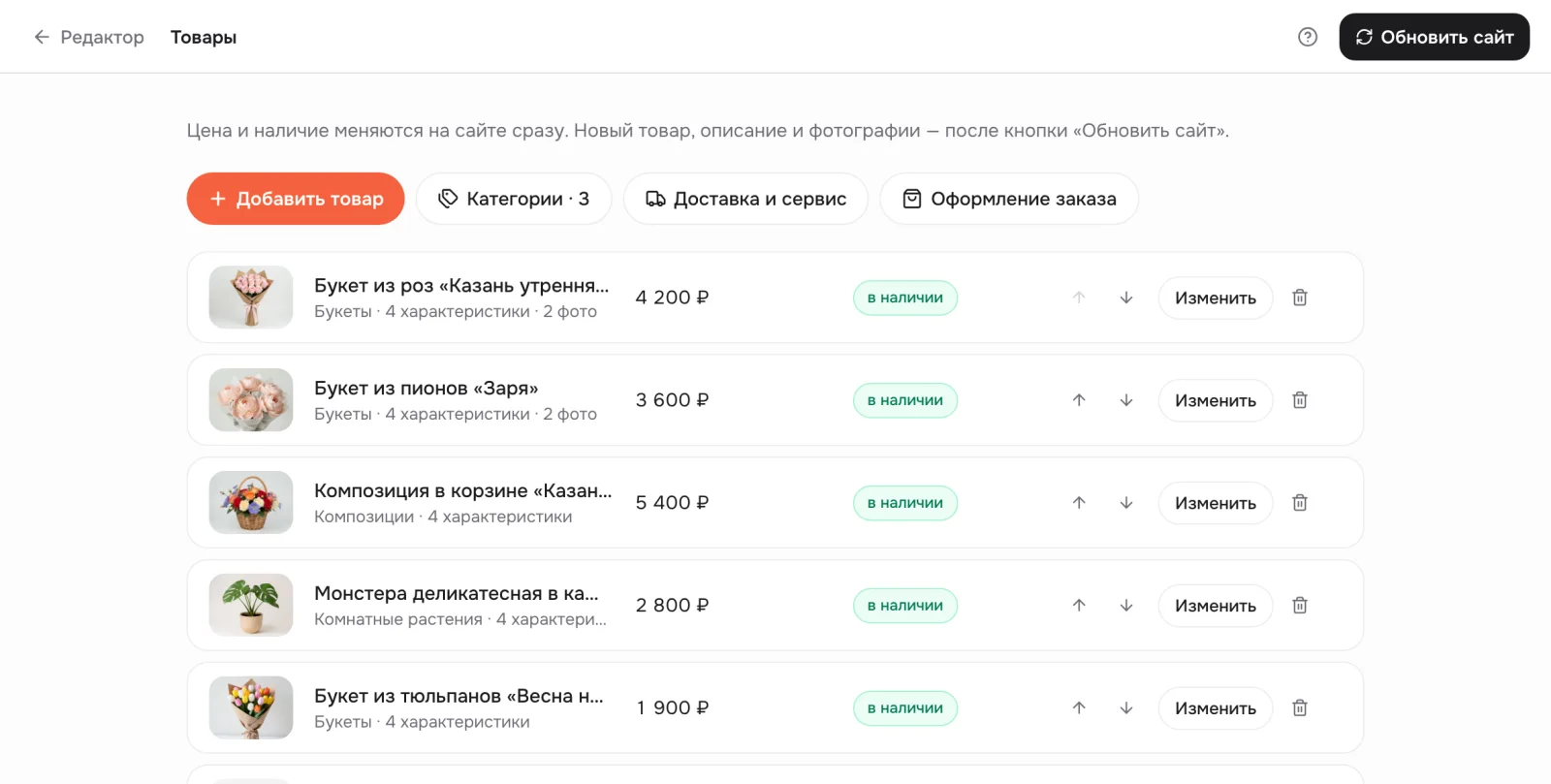Image resolution: width=1551 pixels, height=784 pixels.
Task: Toggle availability badge of rose bouquet
Action: click(905, 298)
